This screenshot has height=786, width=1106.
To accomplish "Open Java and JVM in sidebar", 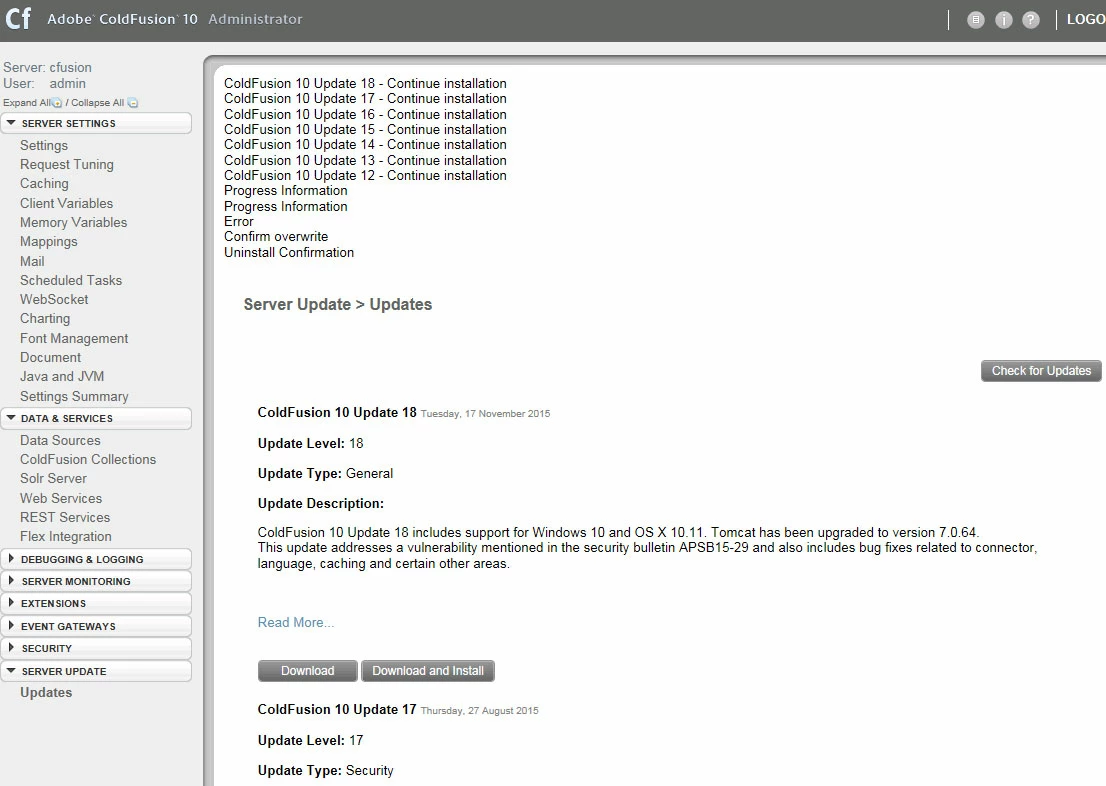I will tap(62, 376).
